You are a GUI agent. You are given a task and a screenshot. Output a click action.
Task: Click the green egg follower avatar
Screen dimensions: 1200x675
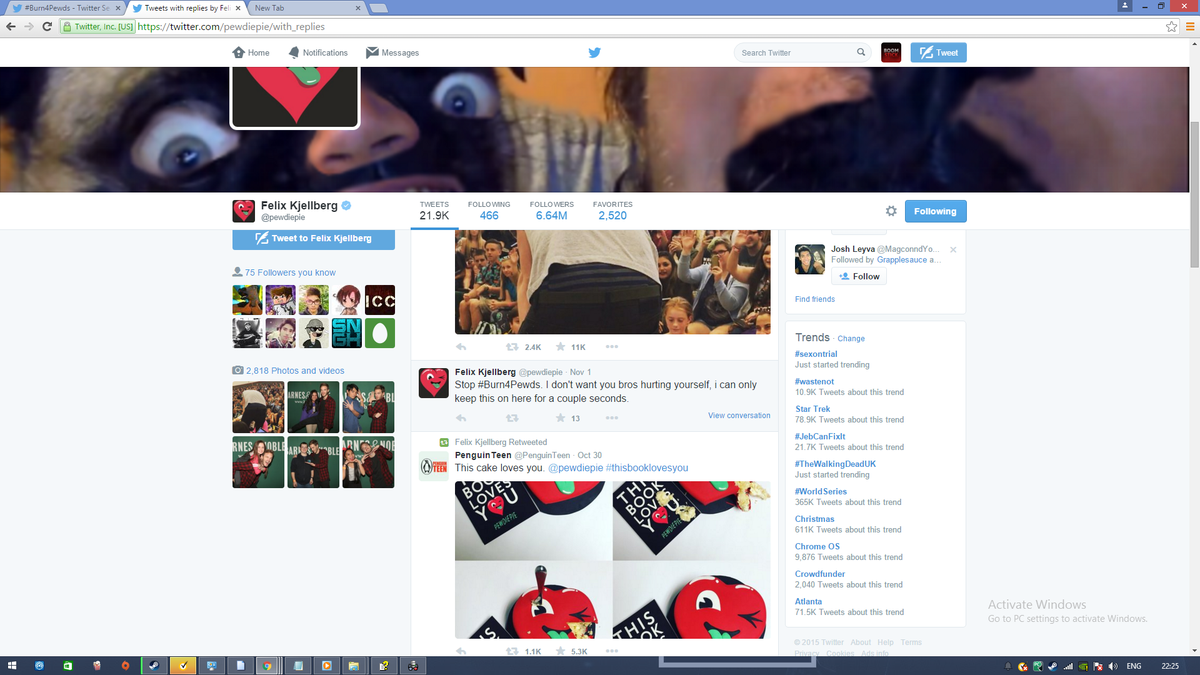[x=380, y=333]
